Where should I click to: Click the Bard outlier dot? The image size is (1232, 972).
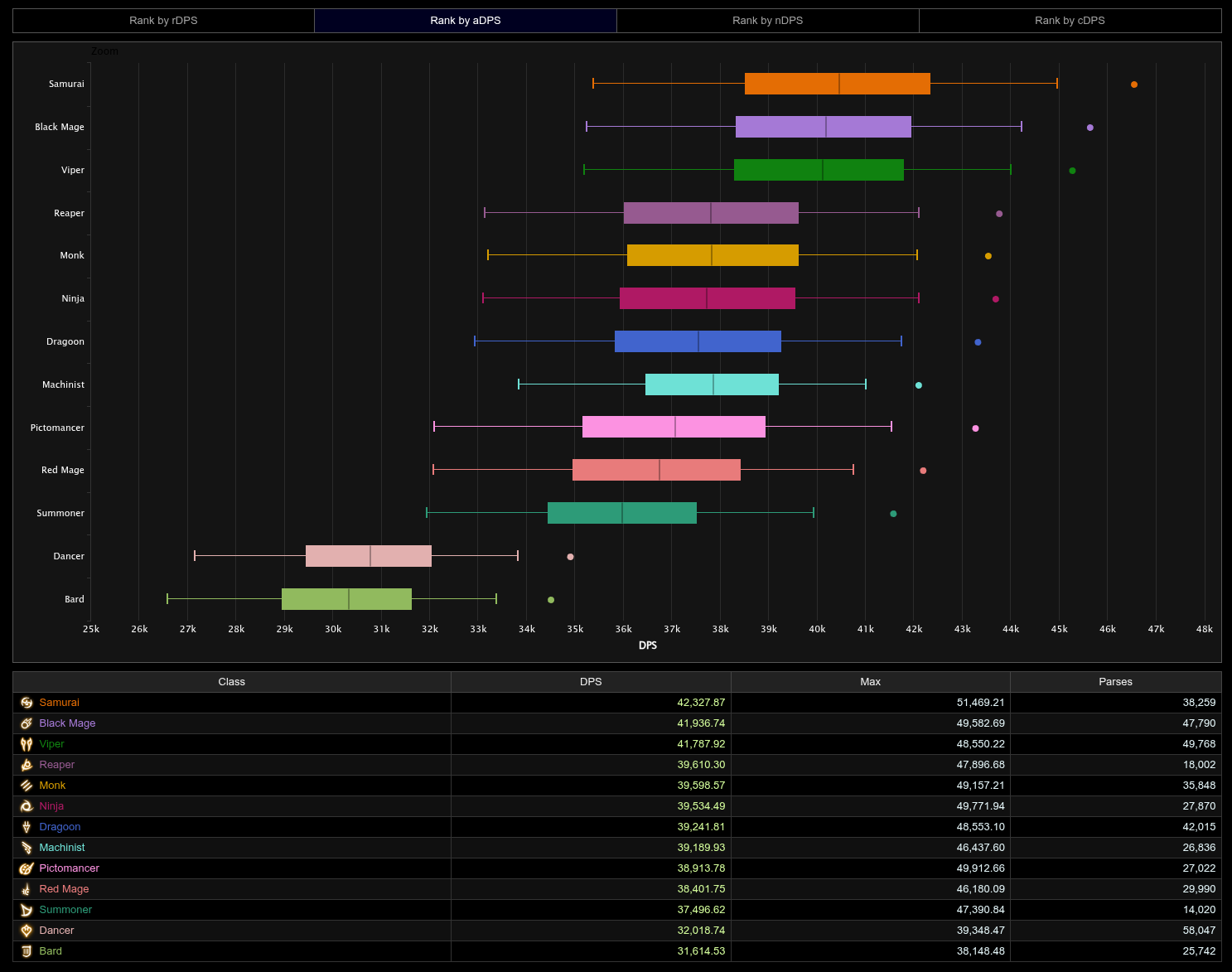point(551,600)
